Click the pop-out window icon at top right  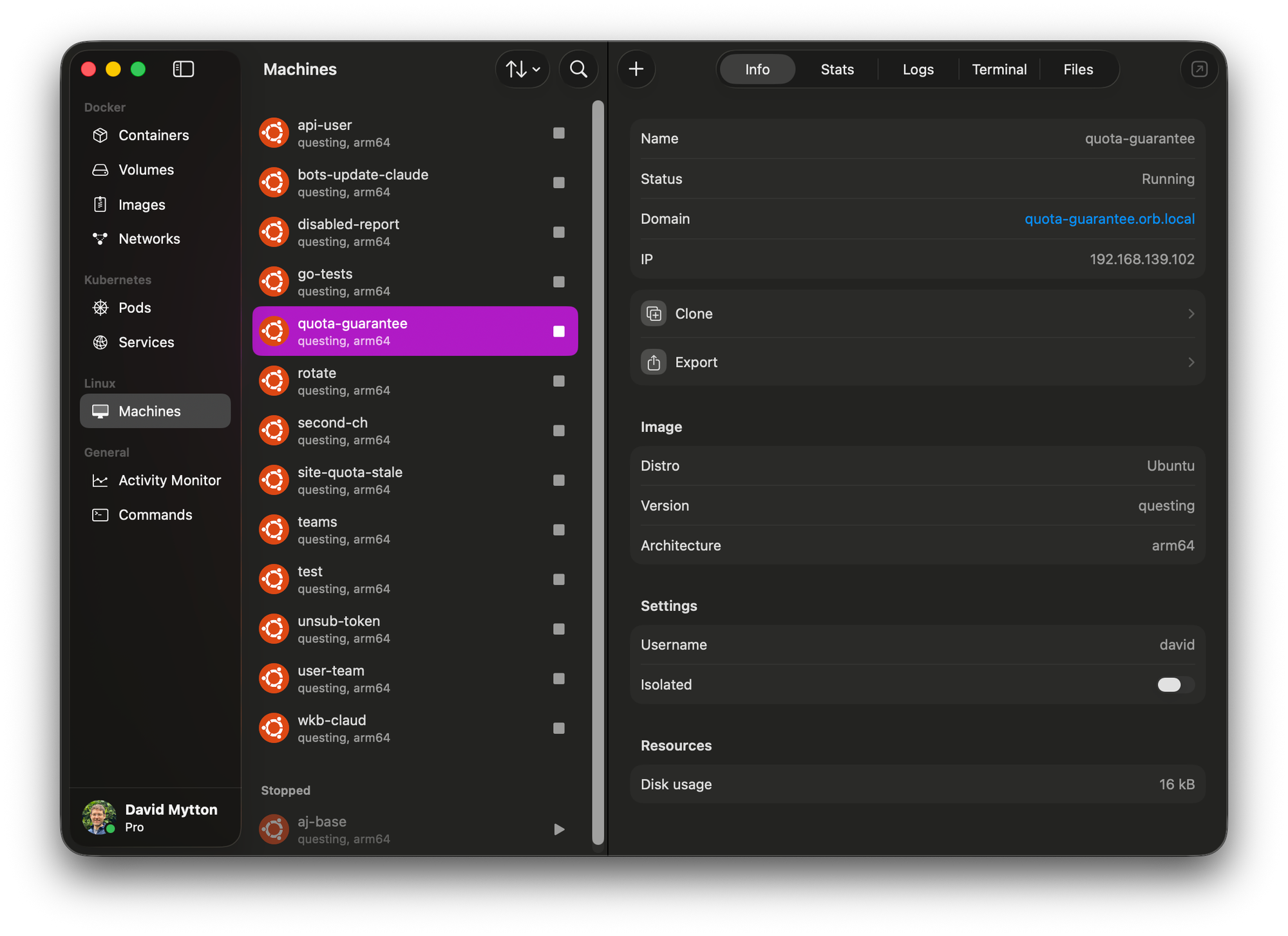(x=1199, y=69)
